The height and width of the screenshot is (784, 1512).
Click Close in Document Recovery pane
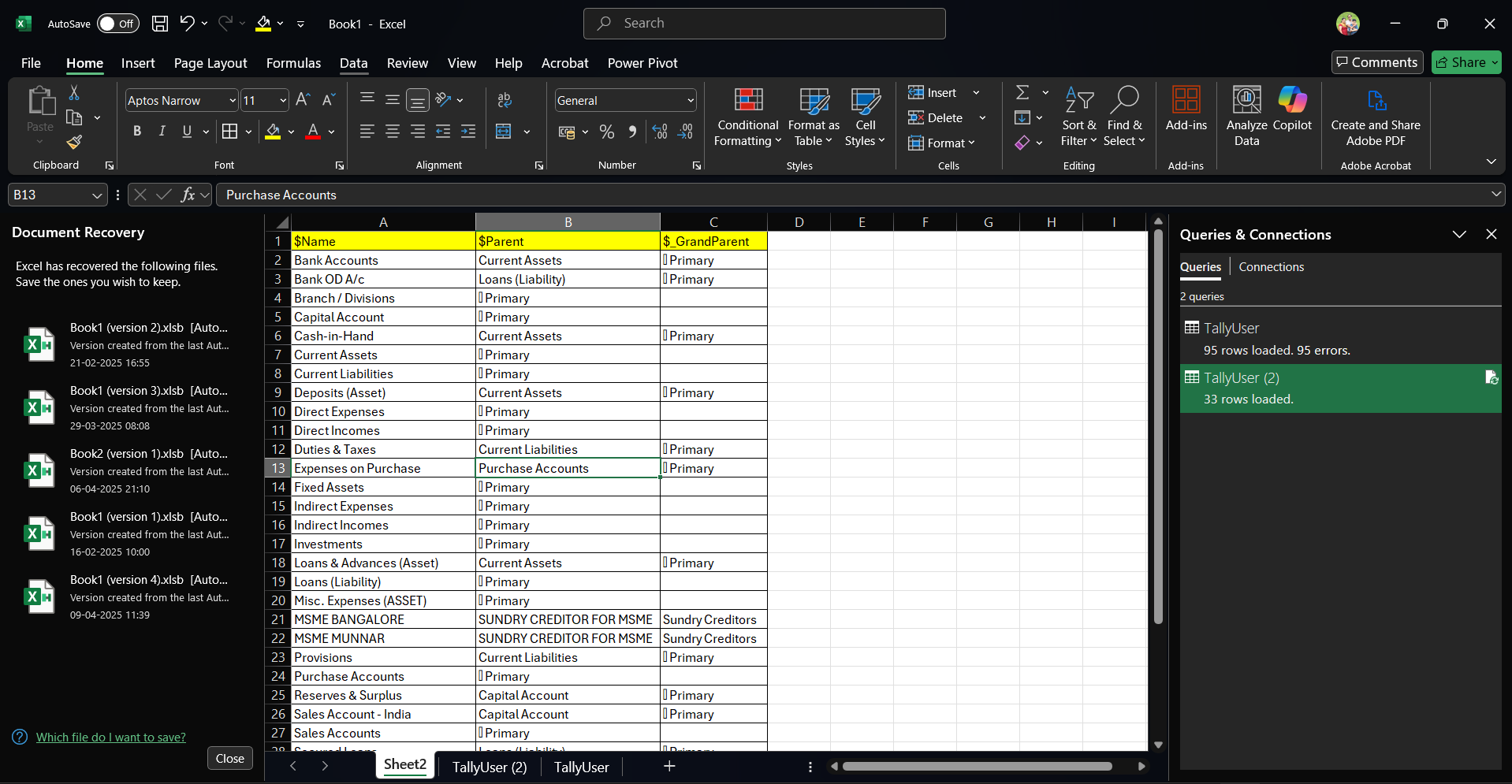pyautogui.click(x=229, y=758)
